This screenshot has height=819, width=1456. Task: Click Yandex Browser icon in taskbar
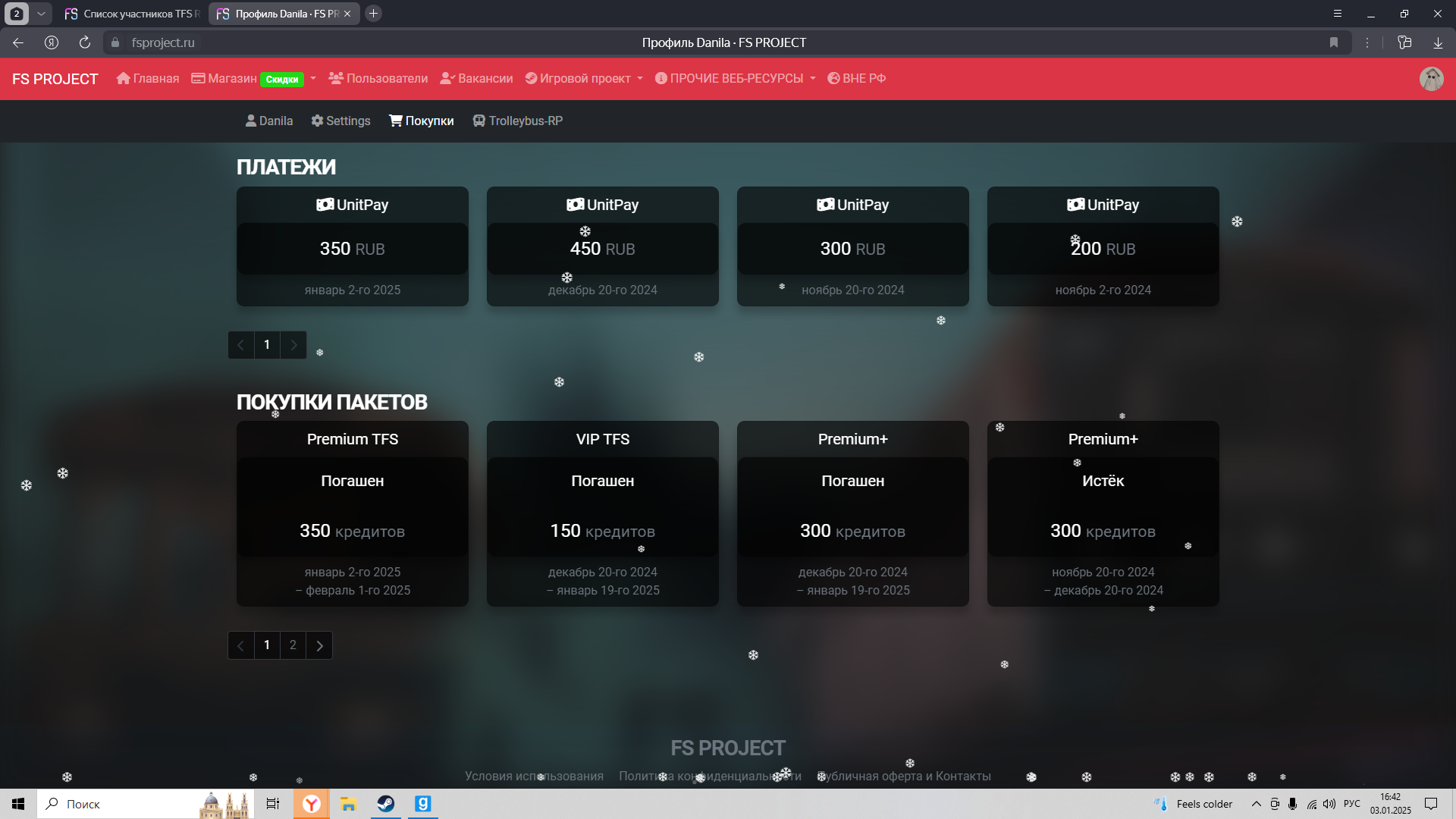pos(312,804)
